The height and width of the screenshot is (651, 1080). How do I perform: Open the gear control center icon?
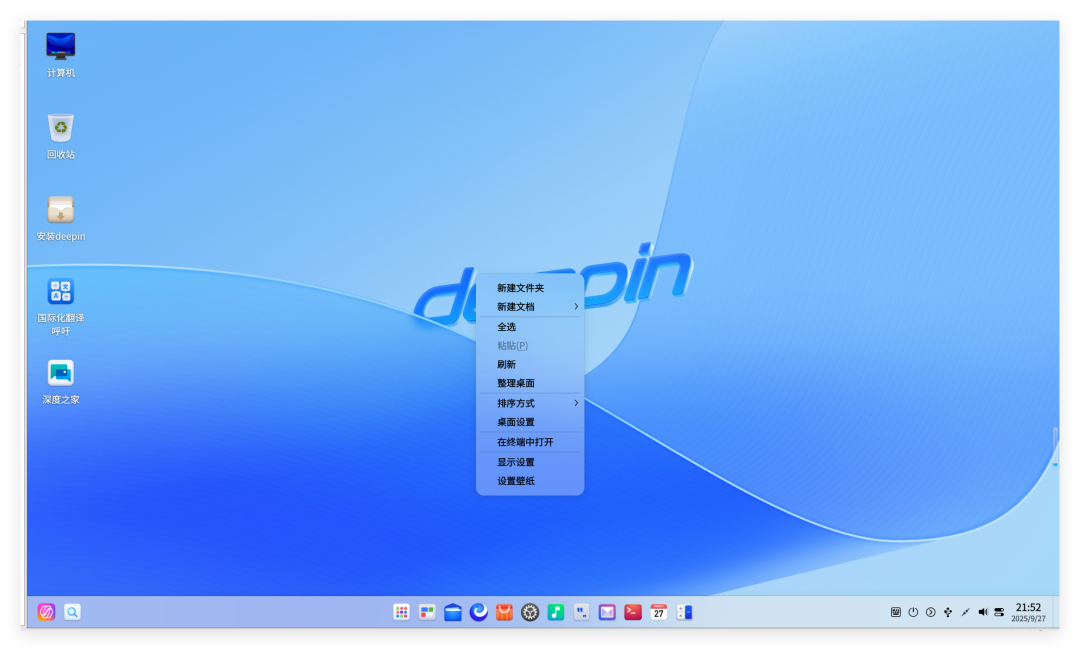pyautogui.click(x=530, y=612)
